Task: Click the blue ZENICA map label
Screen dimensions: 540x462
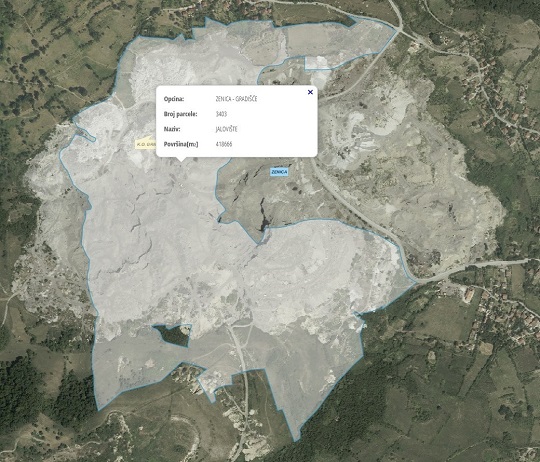Action: coord(279,172)
